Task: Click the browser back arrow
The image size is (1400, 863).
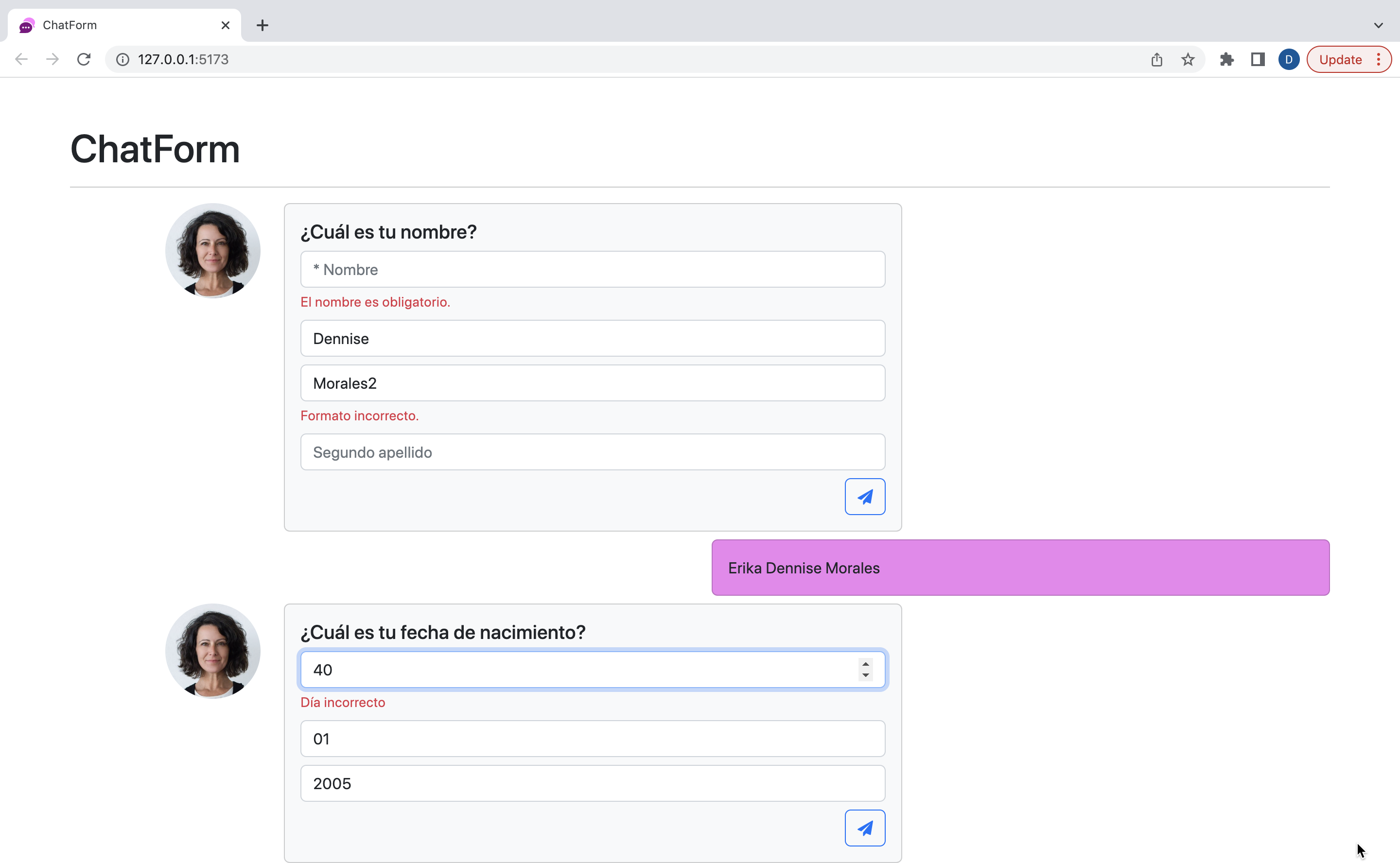Action: coord(21,59)
